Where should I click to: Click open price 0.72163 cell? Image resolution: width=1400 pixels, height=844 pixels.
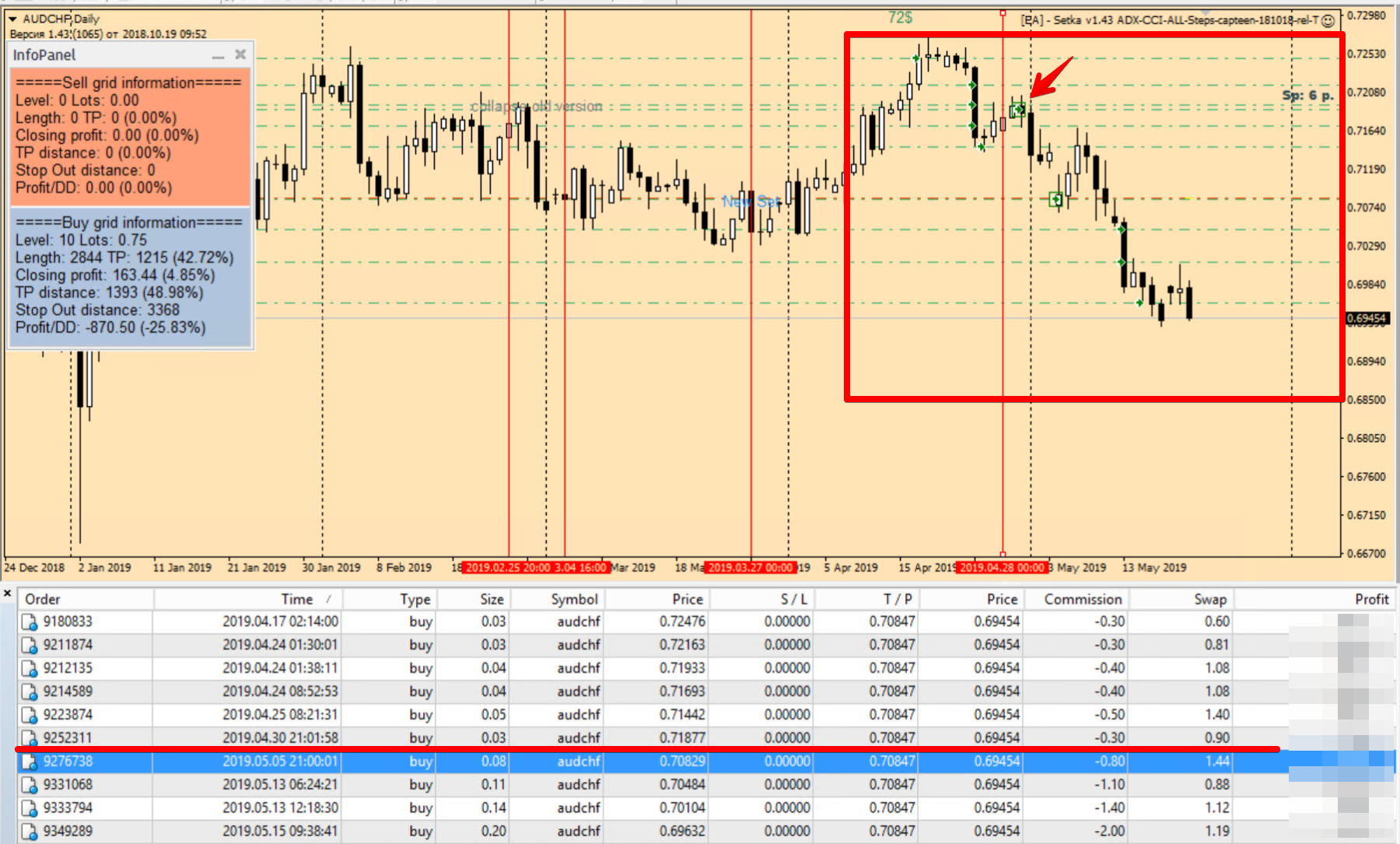682,645
